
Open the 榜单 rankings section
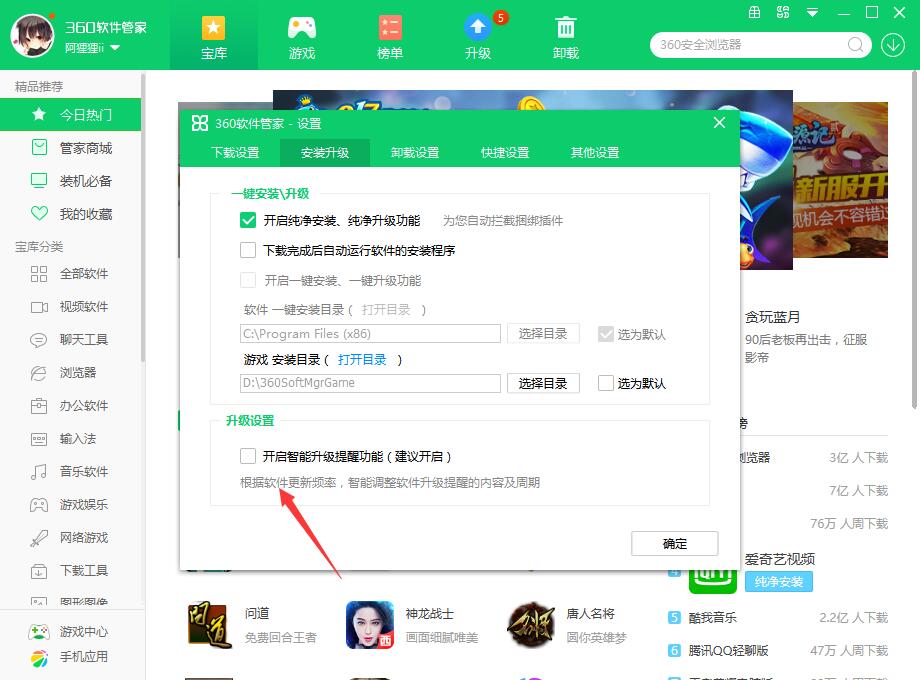tap(389, 35)
